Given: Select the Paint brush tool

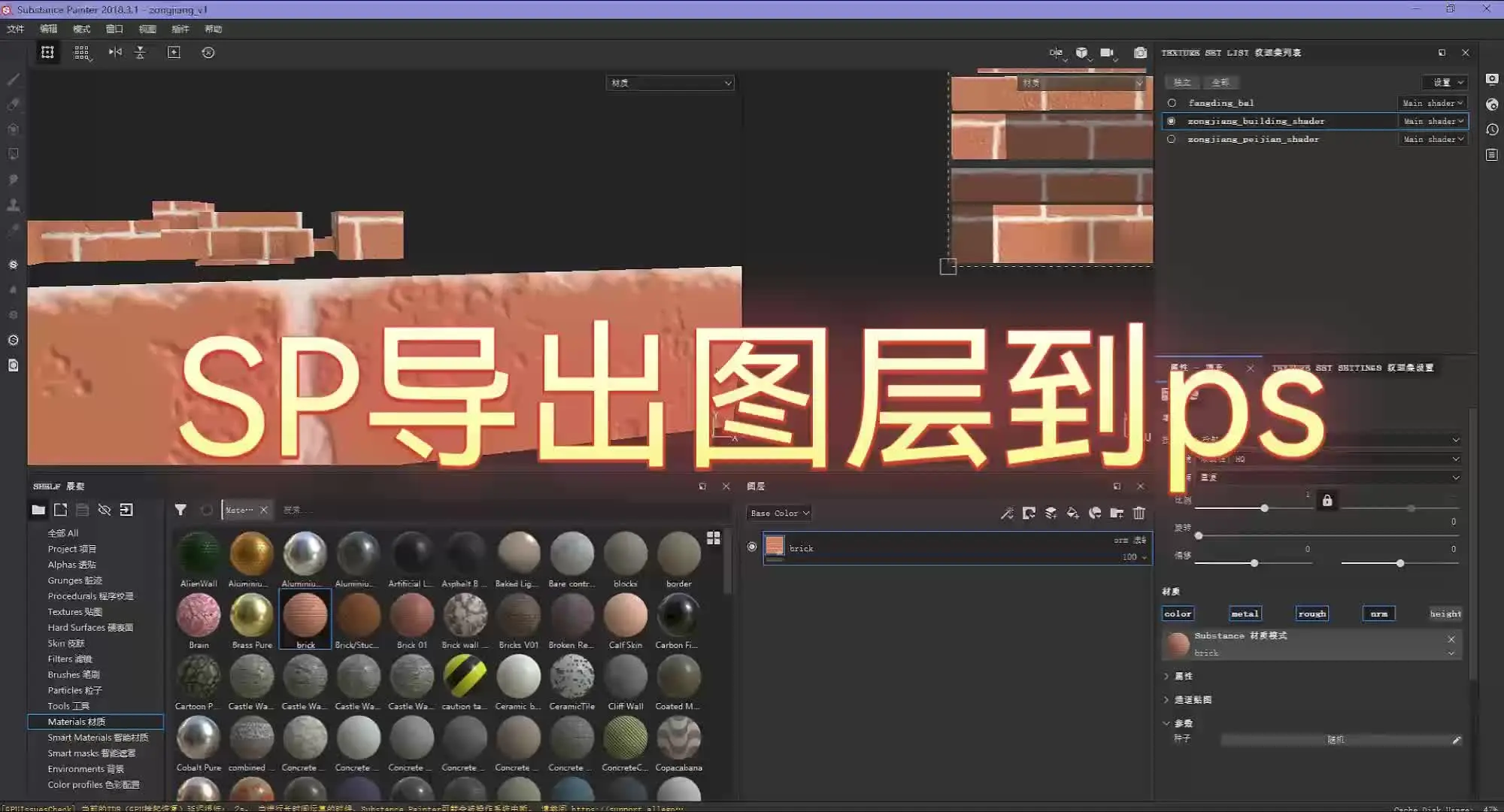Looking at the screenshot, I should point(14,79).
